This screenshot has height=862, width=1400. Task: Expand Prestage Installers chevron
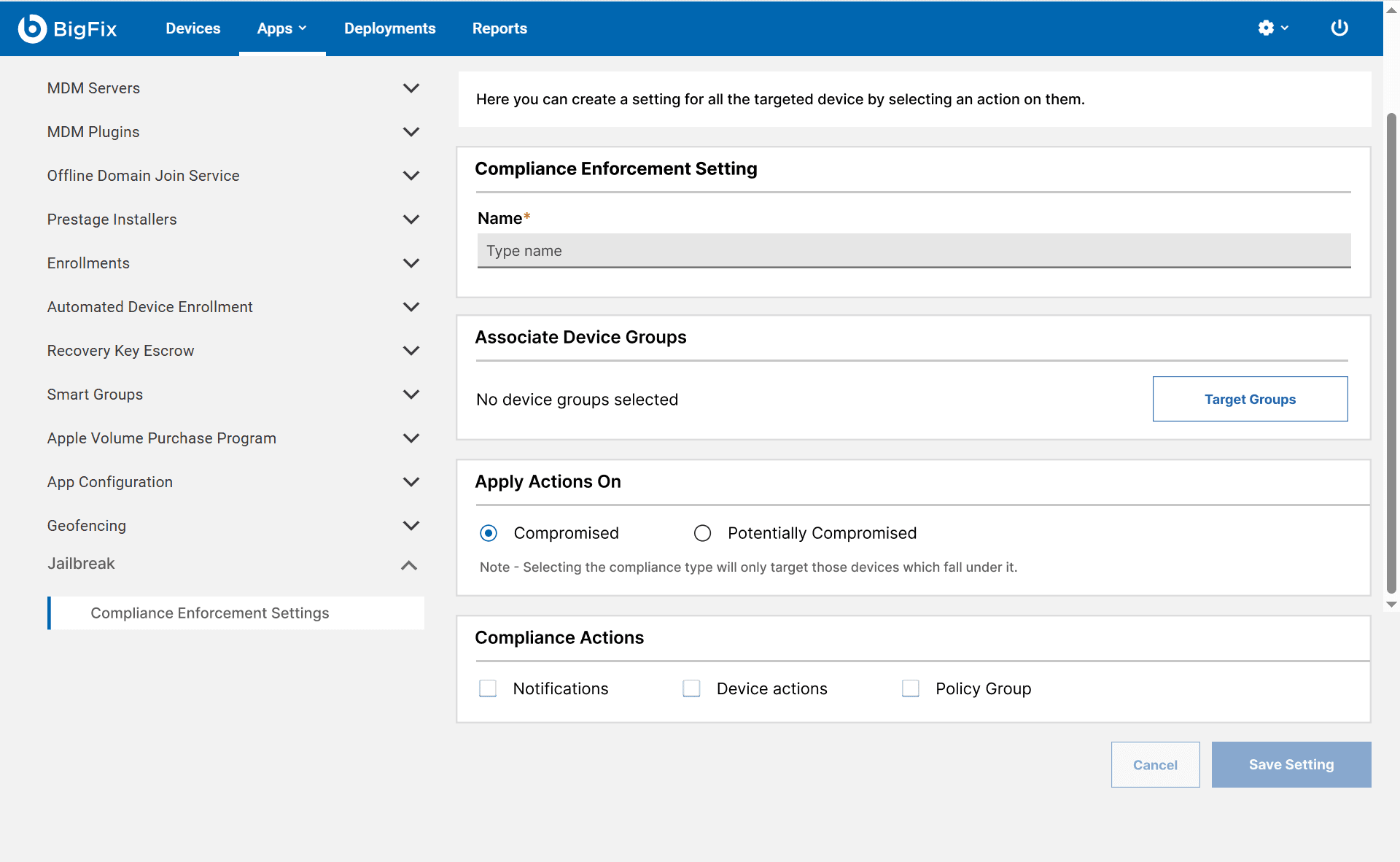pos(411,220)
